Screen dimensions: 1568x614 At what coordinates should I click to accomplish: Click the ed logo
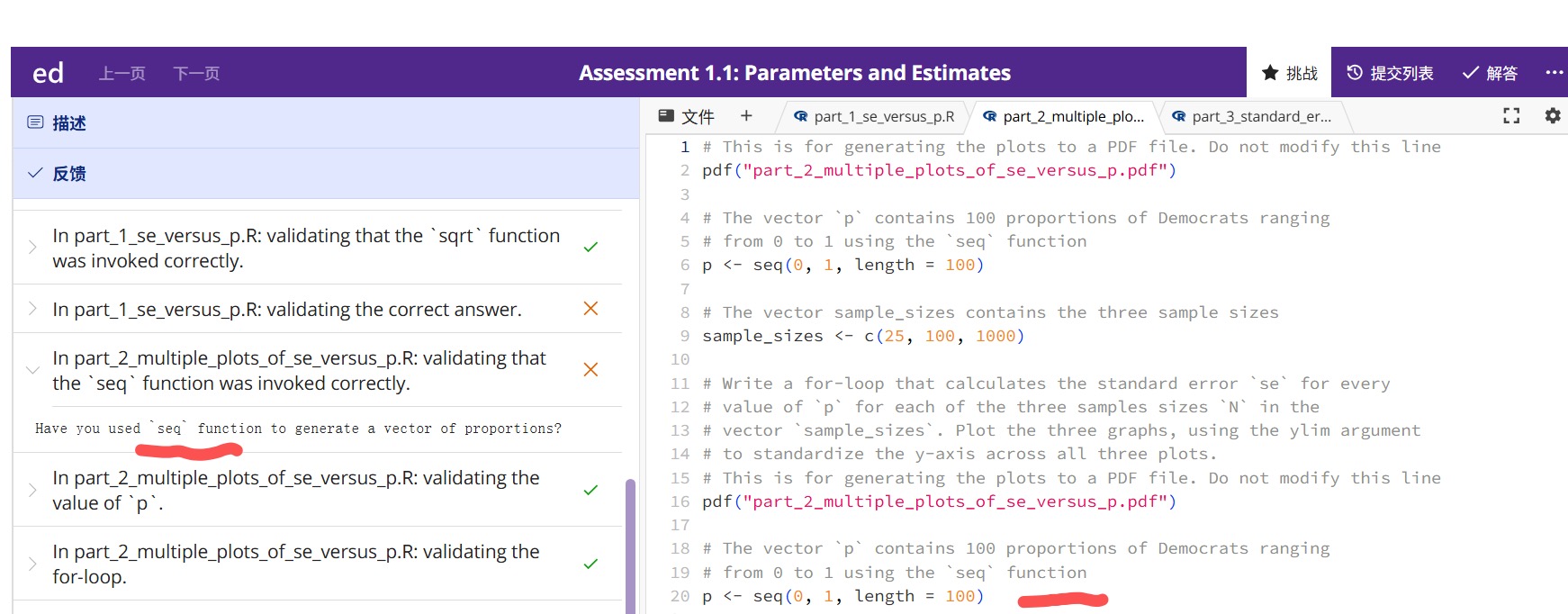(x=48, y=73)
